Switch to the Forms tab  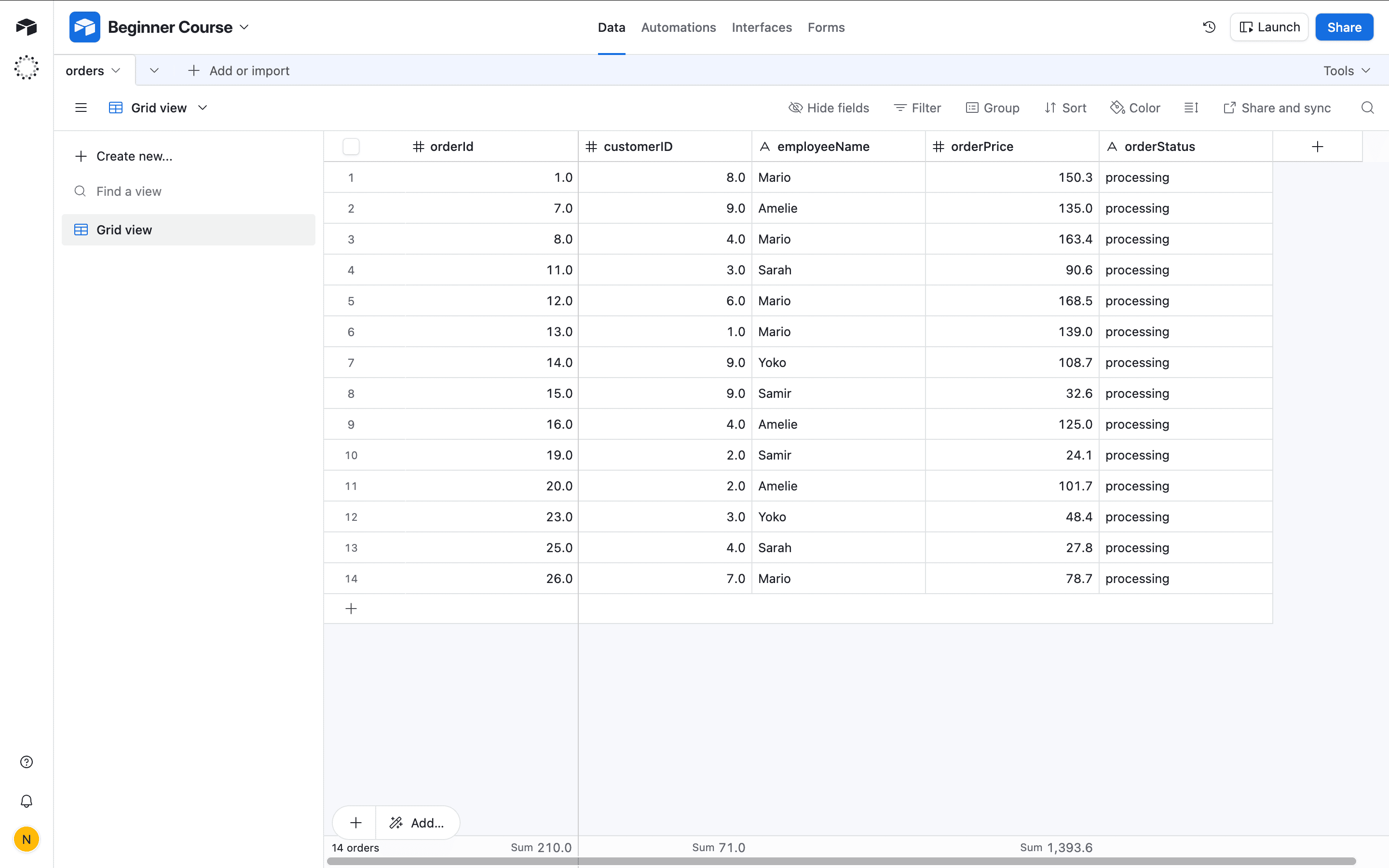point(826,27)
